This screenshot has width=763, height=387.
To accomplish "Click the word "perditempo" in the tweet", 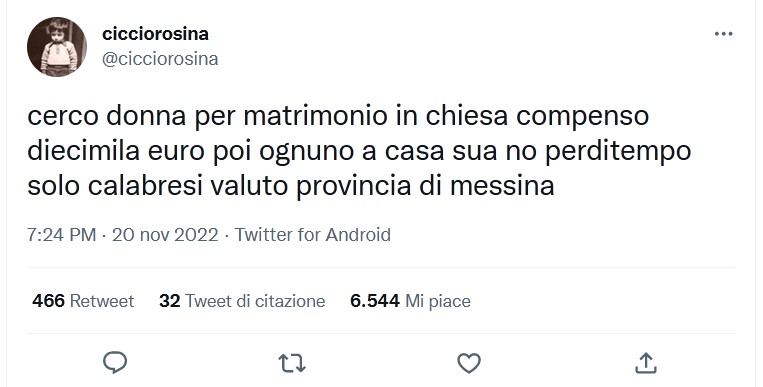I will tap(618, 152).
